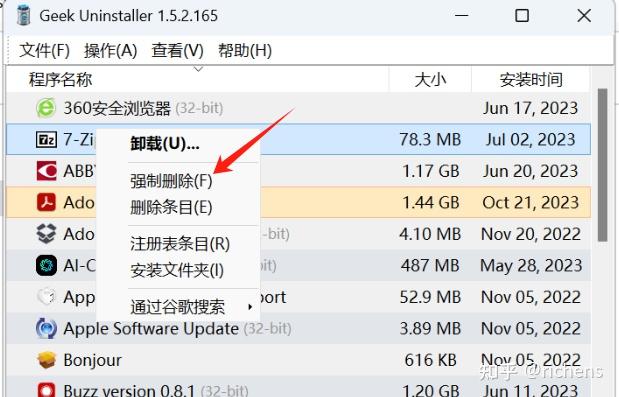Click the Adobe Acrobat PDF icon
The height and width of the screenshot is (397, 619).
click(46, 202)
